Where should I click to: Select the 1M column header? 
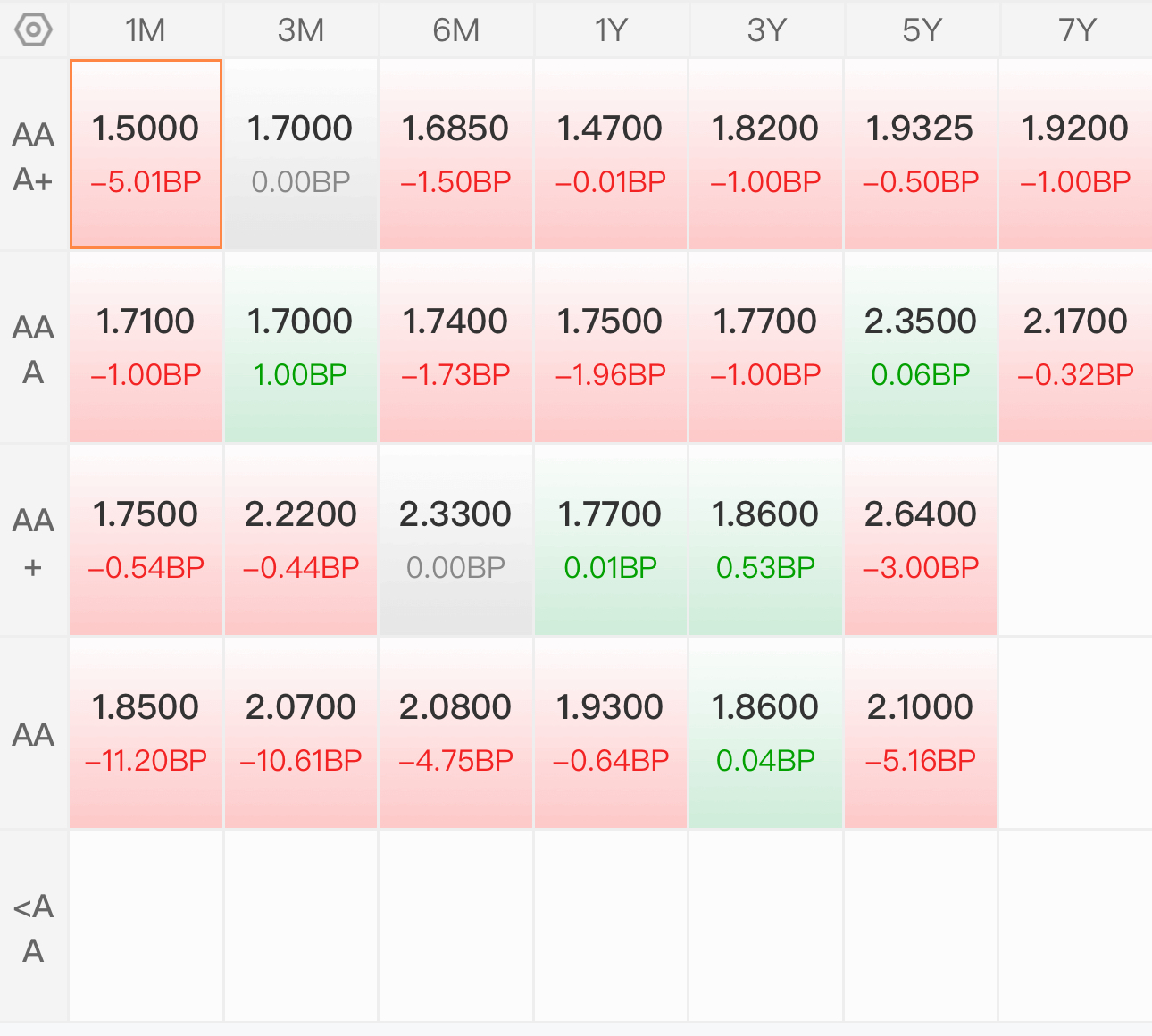[146, 30]
